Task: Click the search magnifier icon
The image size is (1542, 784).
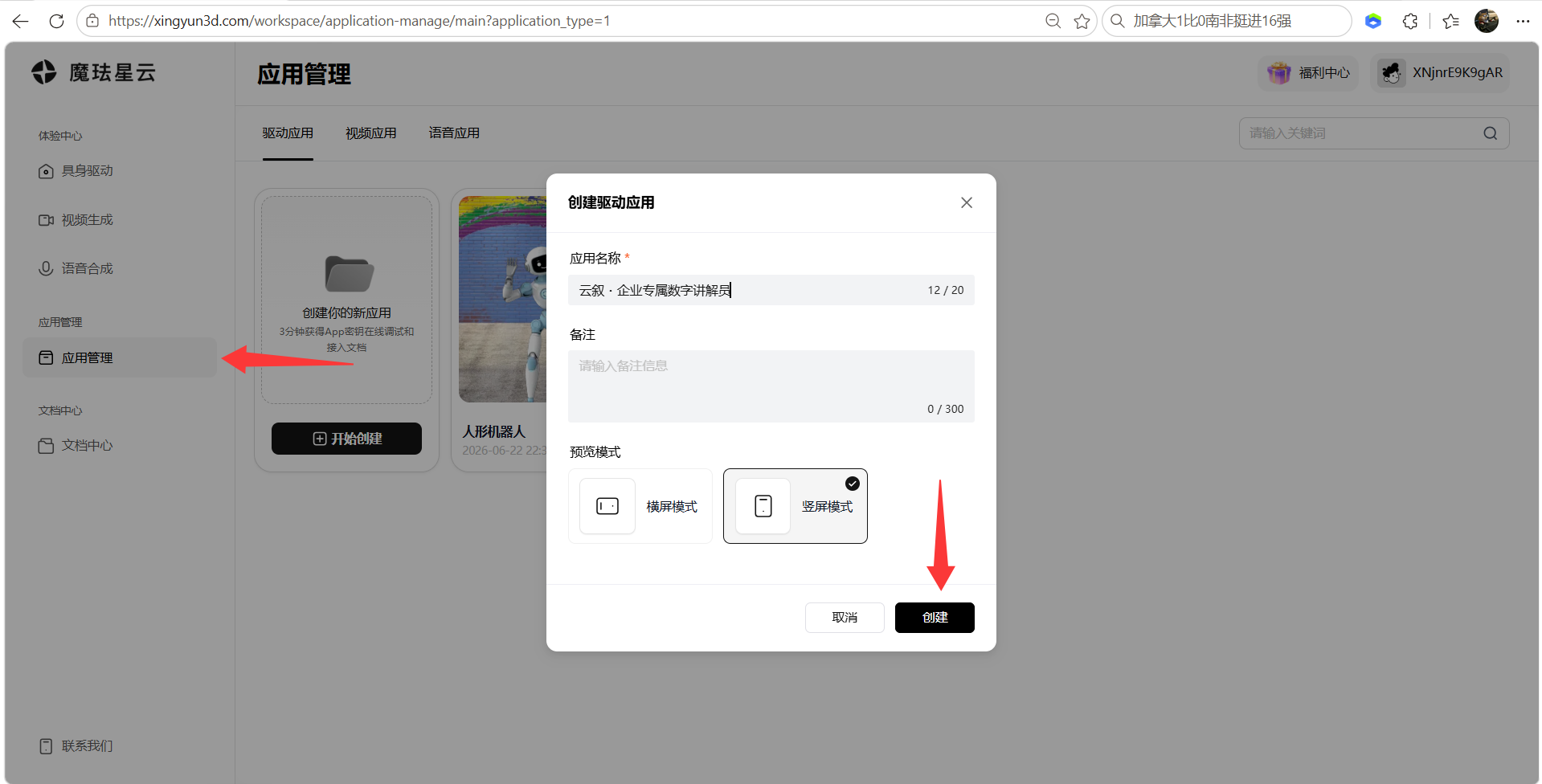Action: pyautogui.click(x=1491, y=133)
